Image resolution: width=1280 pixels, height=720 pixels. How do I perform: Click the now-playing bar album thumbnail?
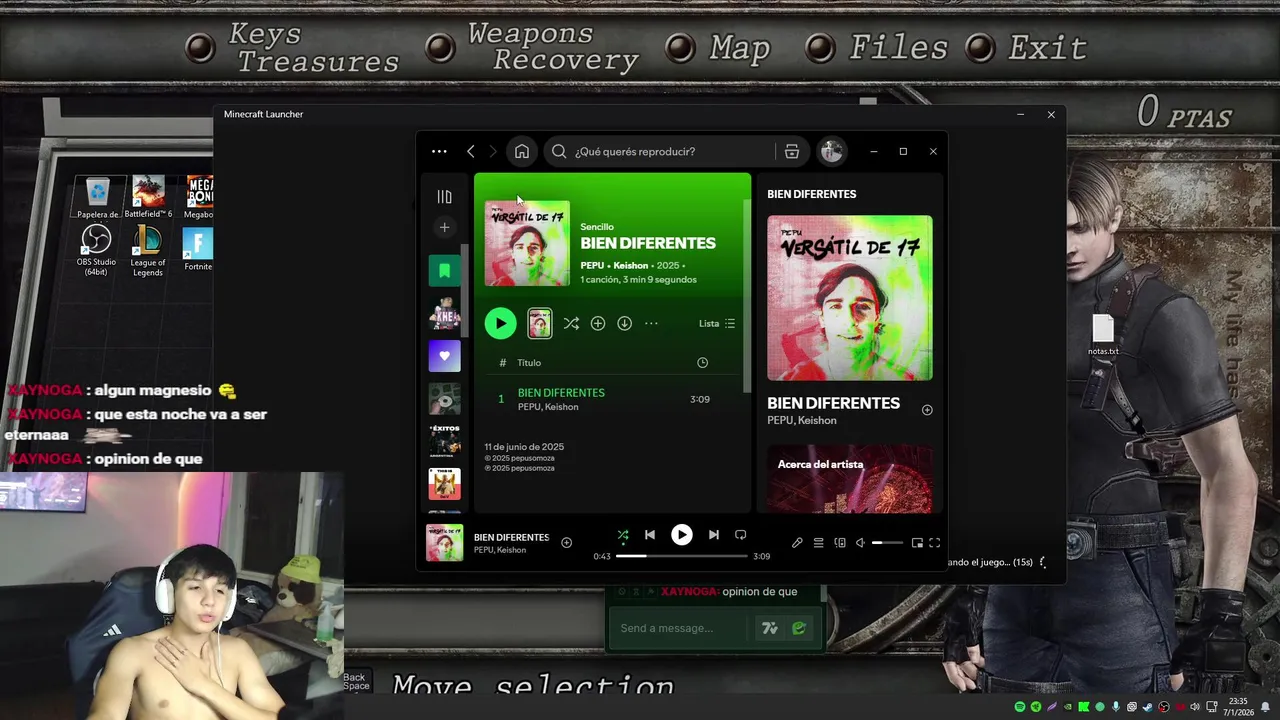click(445, 543)
